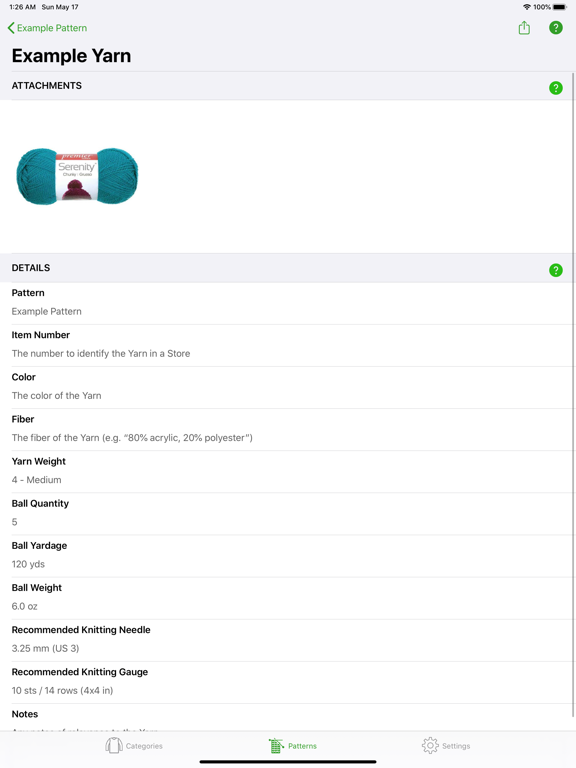Open help for Details section

(555, 270)
